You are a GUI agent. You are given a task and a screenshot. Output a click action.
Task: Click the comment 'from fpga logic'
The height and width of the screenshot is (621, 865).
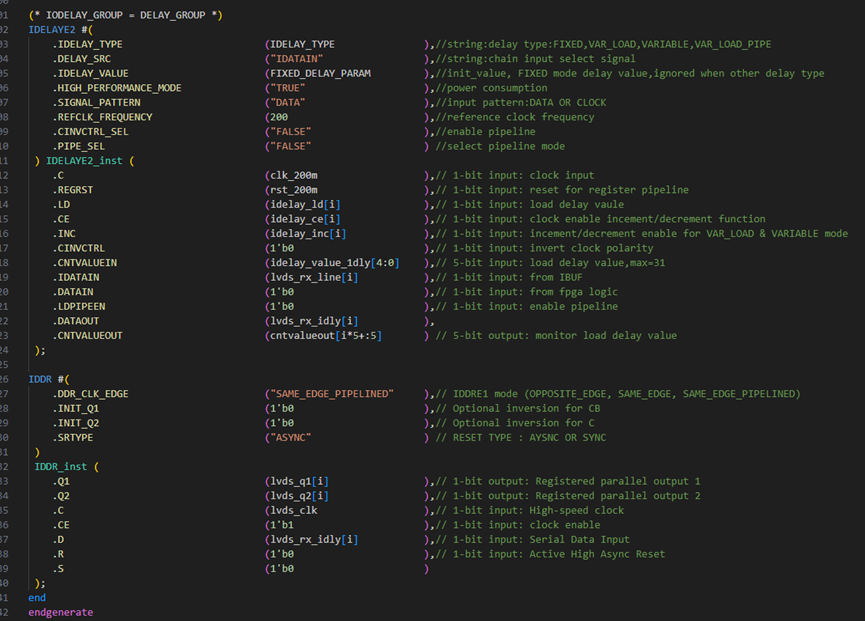click(x=573, y=292)
